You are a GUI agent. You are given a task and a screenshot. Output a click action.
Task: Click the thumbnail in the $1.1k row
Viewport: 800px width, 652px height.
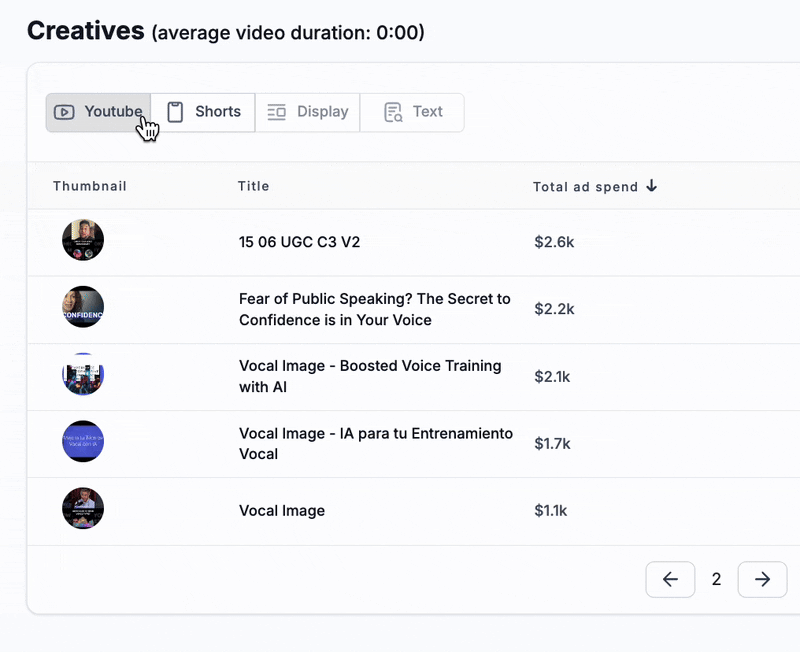[83, 509]
